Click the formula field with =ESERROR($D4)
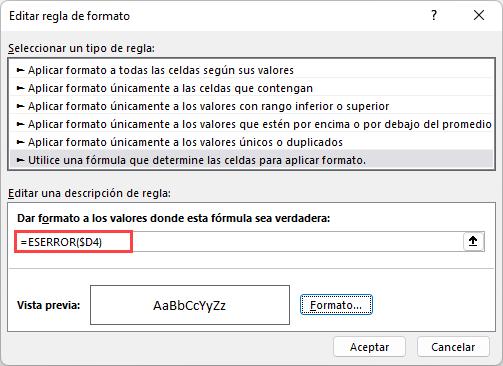Screen dimensions: 503x366 (239, 242)
